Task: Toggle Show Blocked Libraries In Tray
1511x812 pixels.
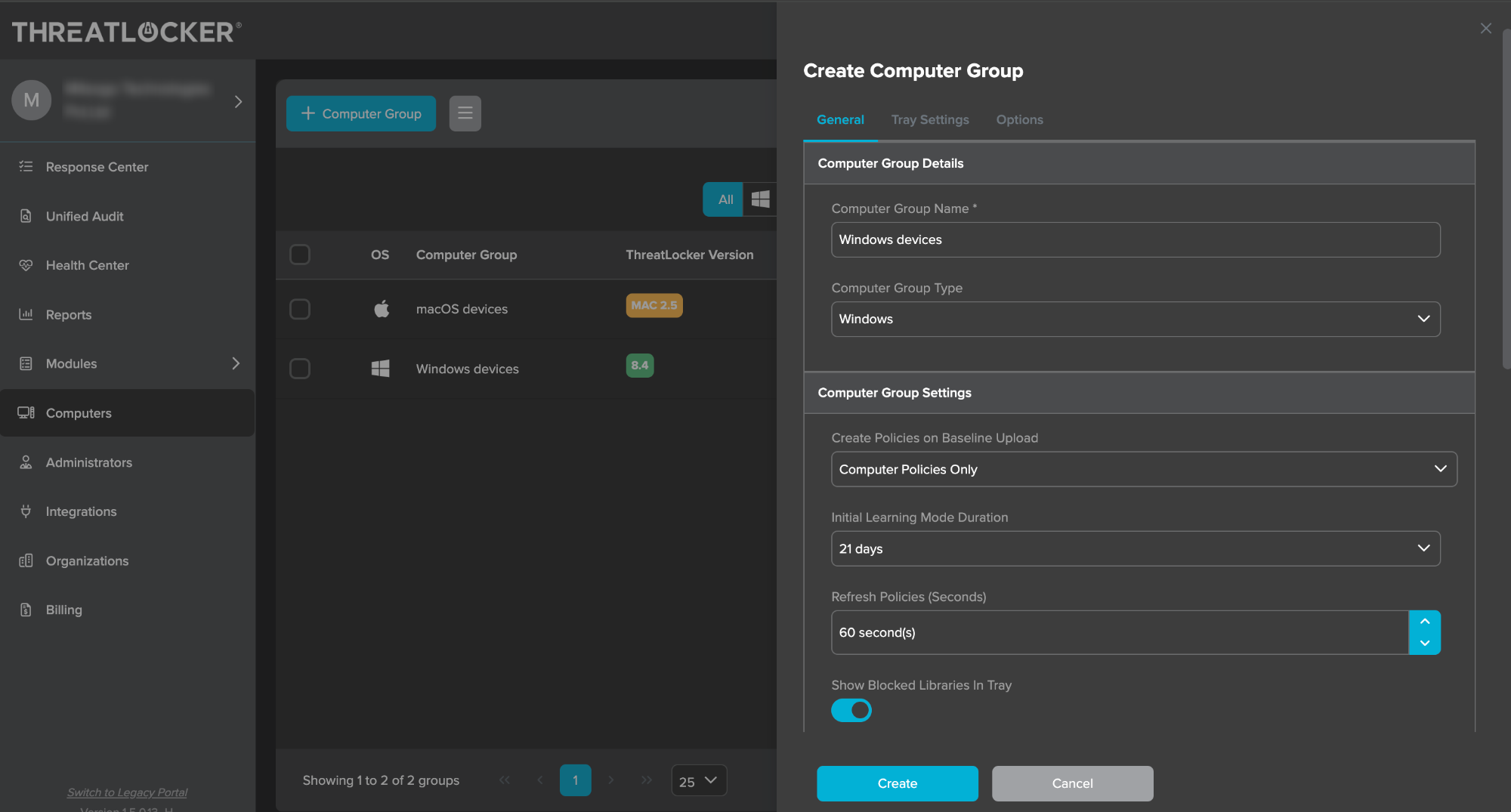Action: pyautogui.click(x=851, y=710)
